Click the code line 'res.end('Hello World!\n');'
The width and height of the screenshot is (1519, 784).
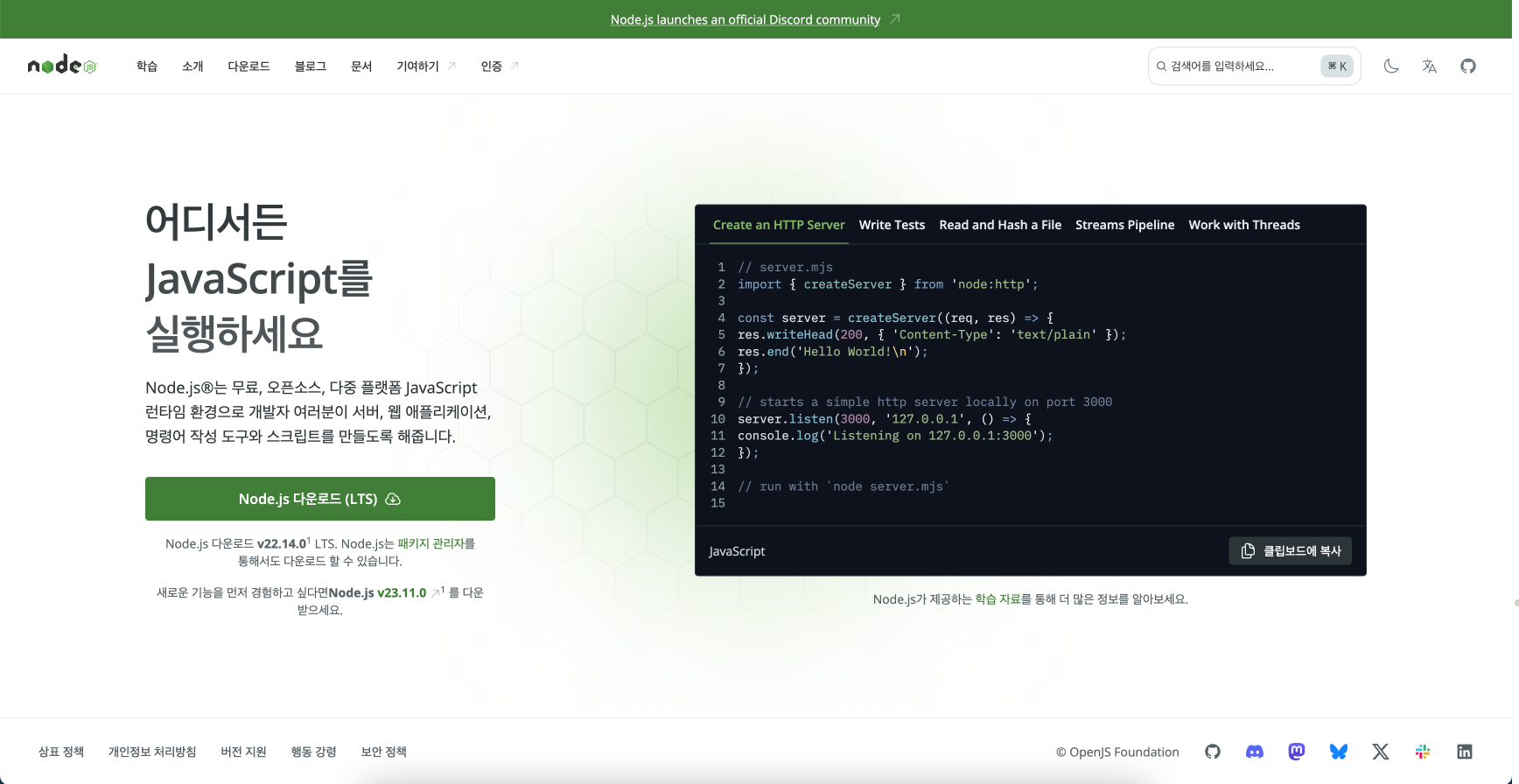832,352
